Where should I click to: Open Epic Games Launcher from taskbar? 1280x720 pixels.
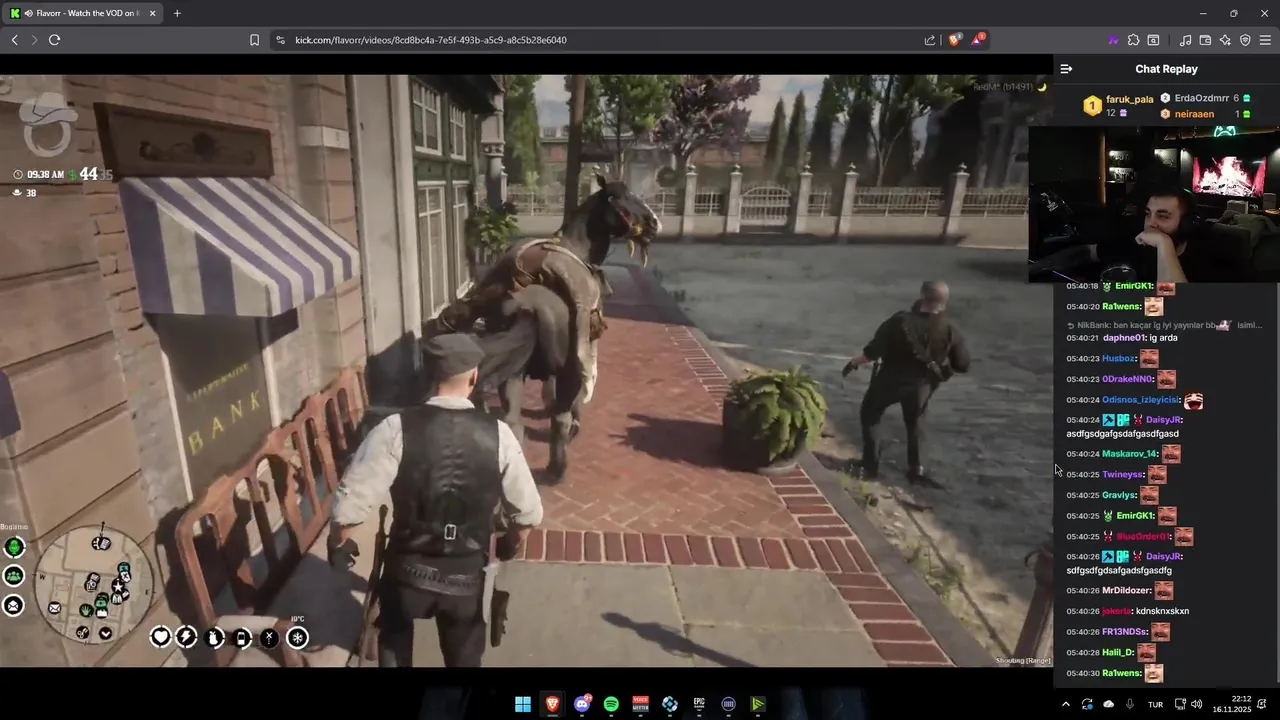coord(699,704)
